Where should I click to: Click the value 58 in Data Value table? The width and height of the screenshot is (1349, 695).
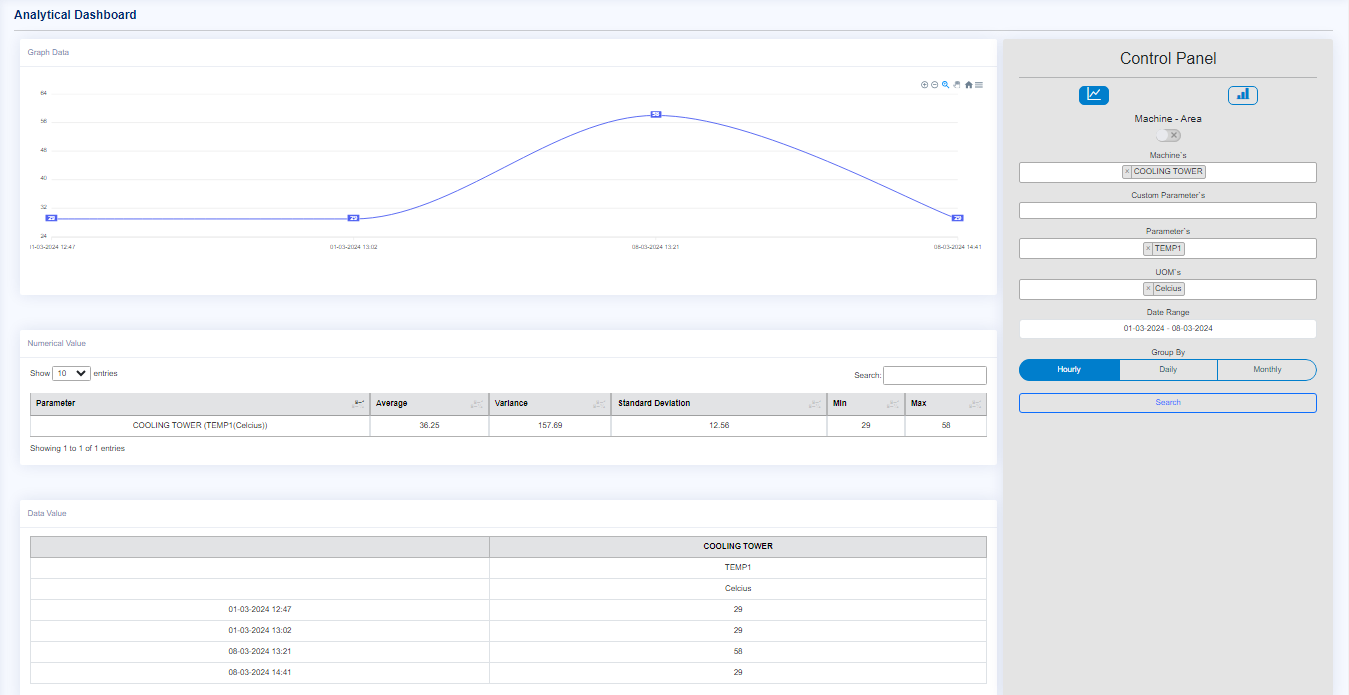tap(738, 652)
